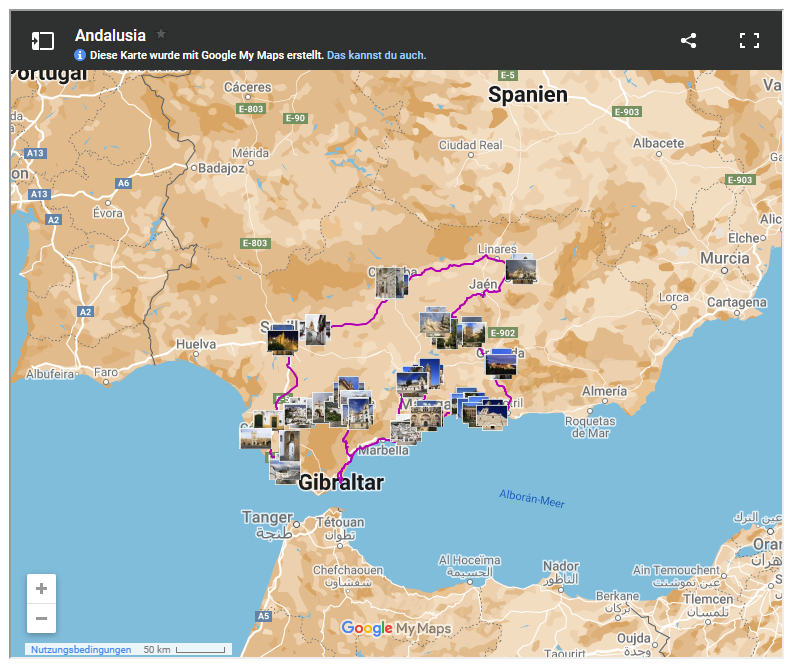Expand map to fullscreen view

click(x=749, y=41)
